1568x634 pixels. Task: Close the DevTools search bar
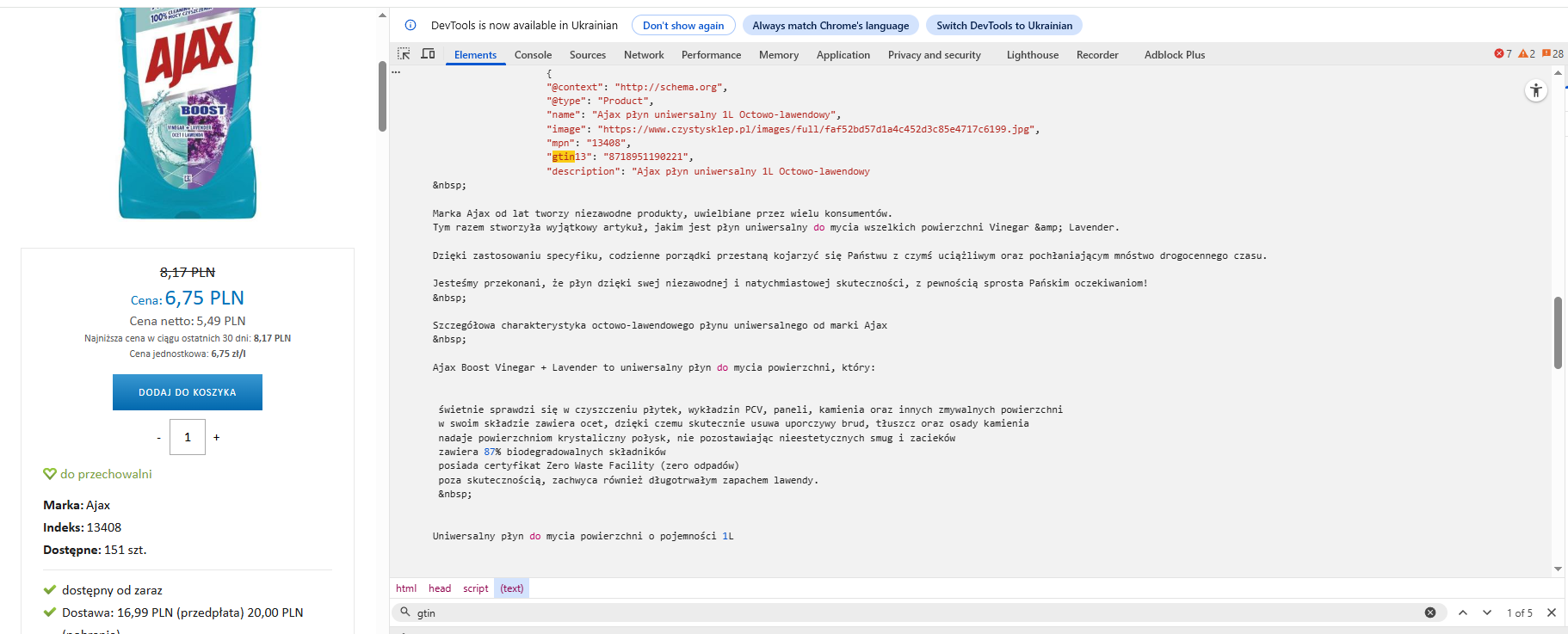coord(1552,612)
